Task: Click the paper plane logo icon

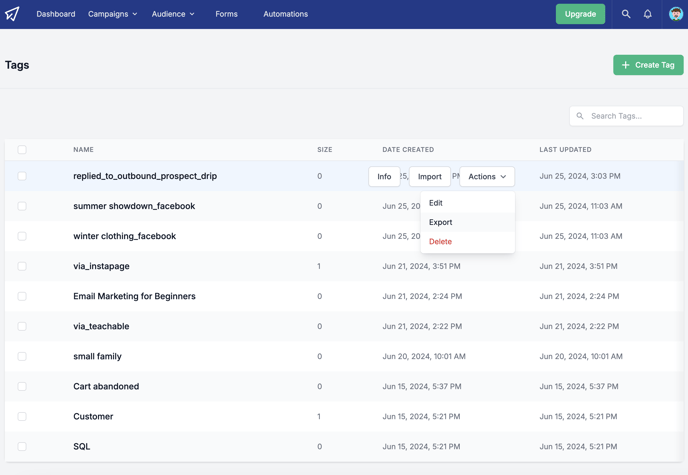Action: click(12, 14)
